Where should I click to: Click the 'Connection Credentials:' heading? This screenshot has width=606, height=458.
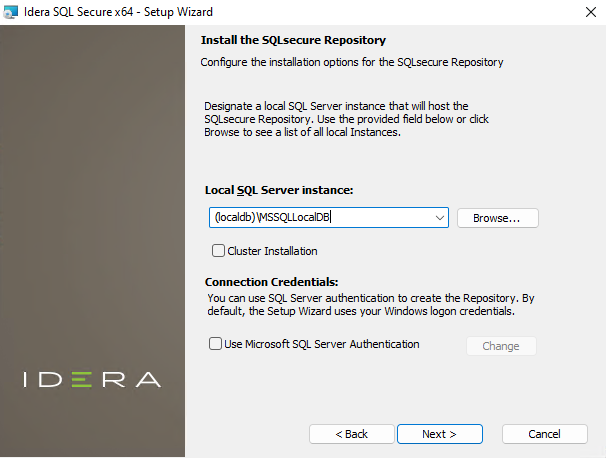pyautogui.click(x=272, y=283)
